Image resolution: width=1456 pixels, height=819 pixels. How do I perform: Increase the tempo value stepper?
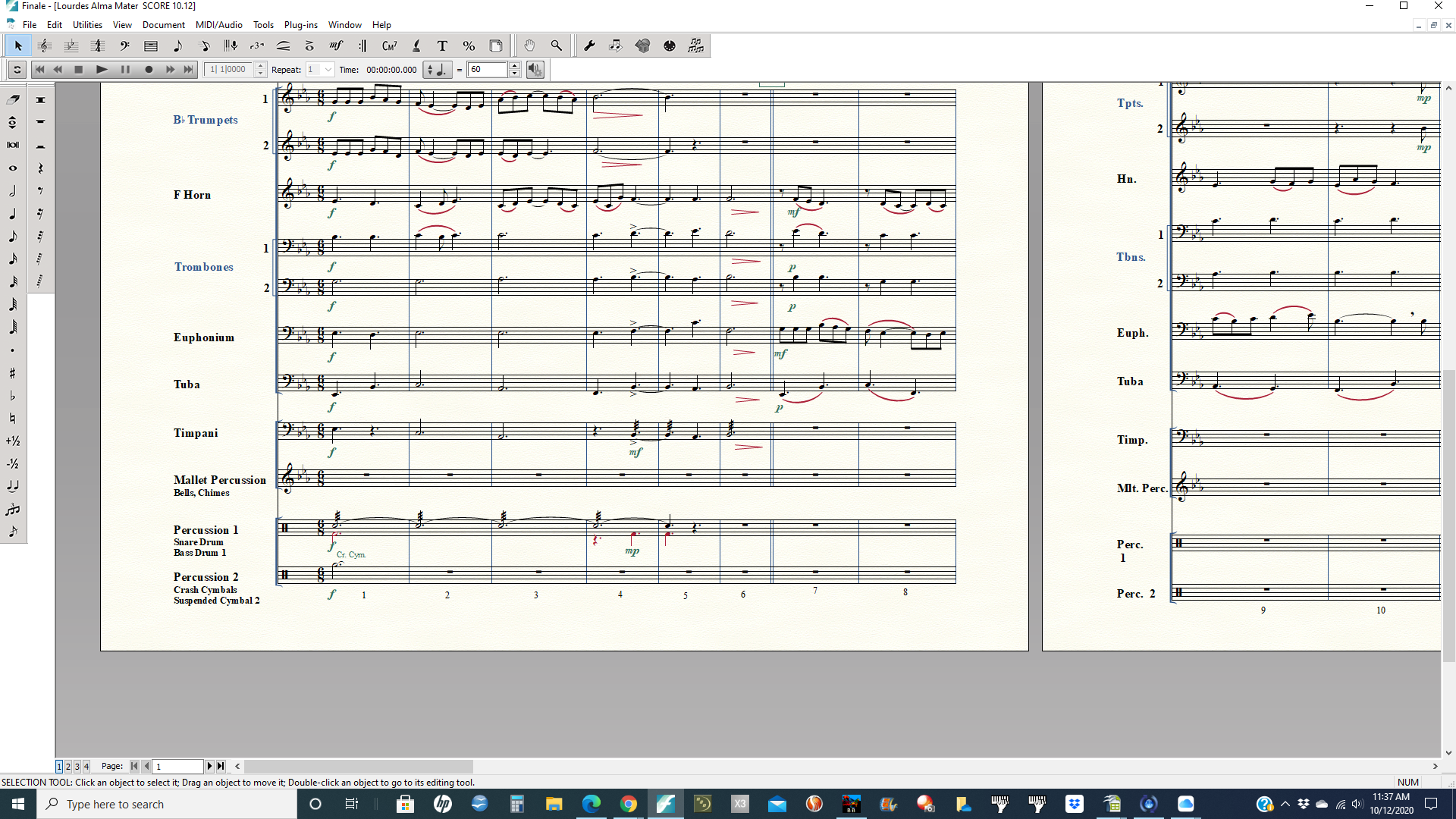coord(515,66)
